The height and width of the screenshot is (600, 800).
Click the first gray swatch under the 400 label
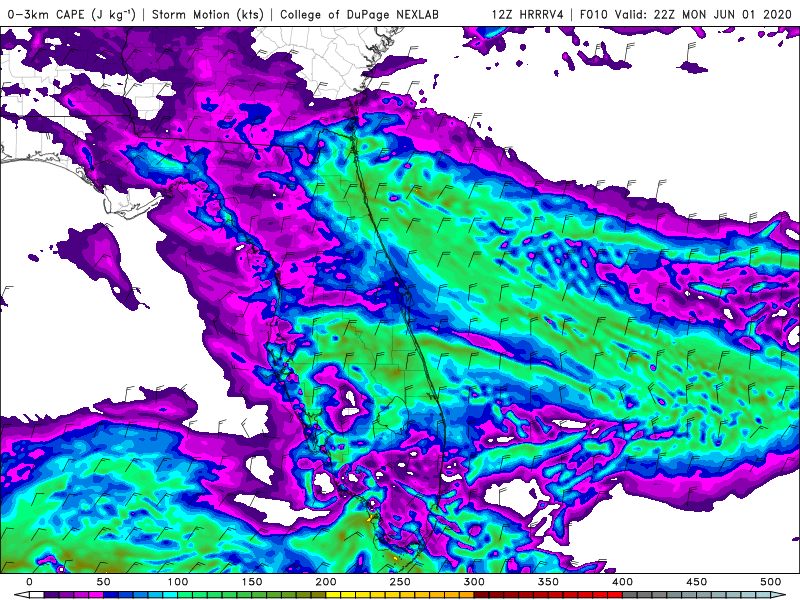[x=630, y=595]
